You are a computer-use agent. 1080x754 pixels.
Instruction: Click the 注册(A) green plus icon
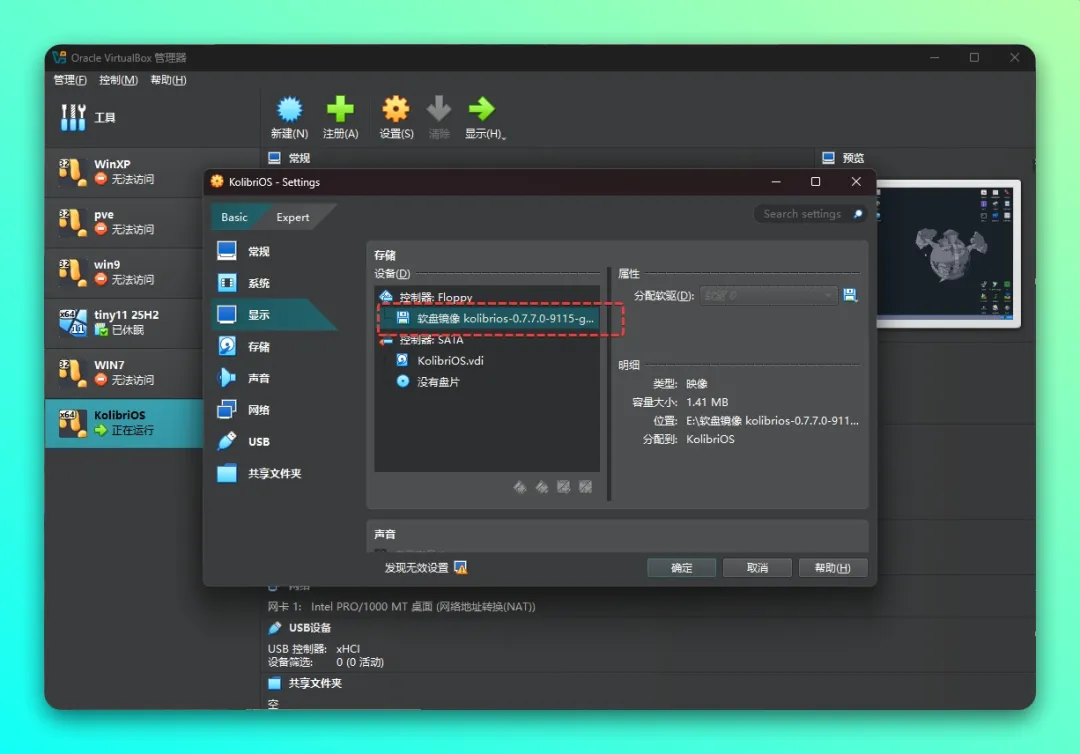[x=340, y=109]
